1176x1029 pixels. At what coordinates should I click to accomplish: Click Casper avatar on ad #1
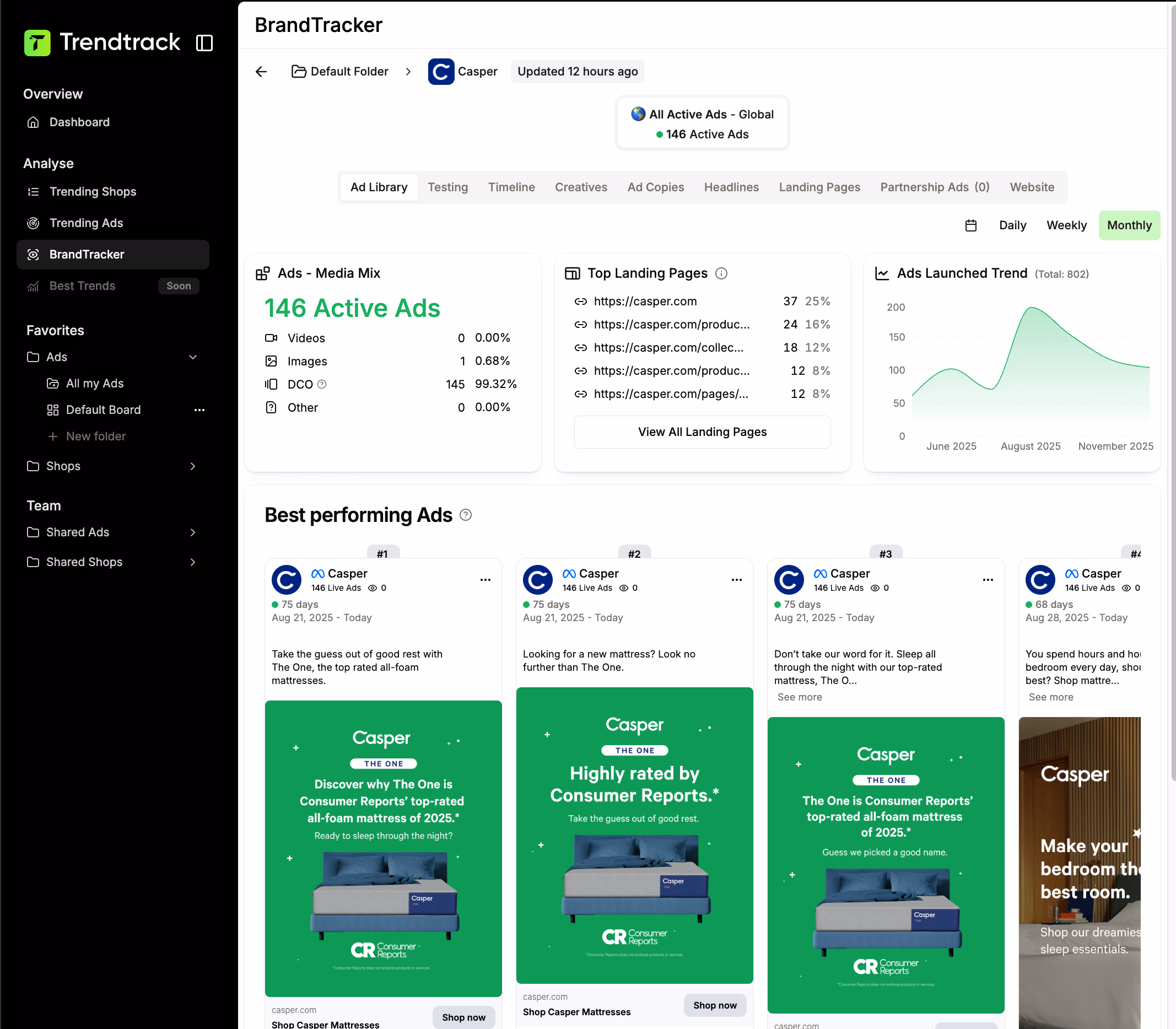[x=287, y=580]
